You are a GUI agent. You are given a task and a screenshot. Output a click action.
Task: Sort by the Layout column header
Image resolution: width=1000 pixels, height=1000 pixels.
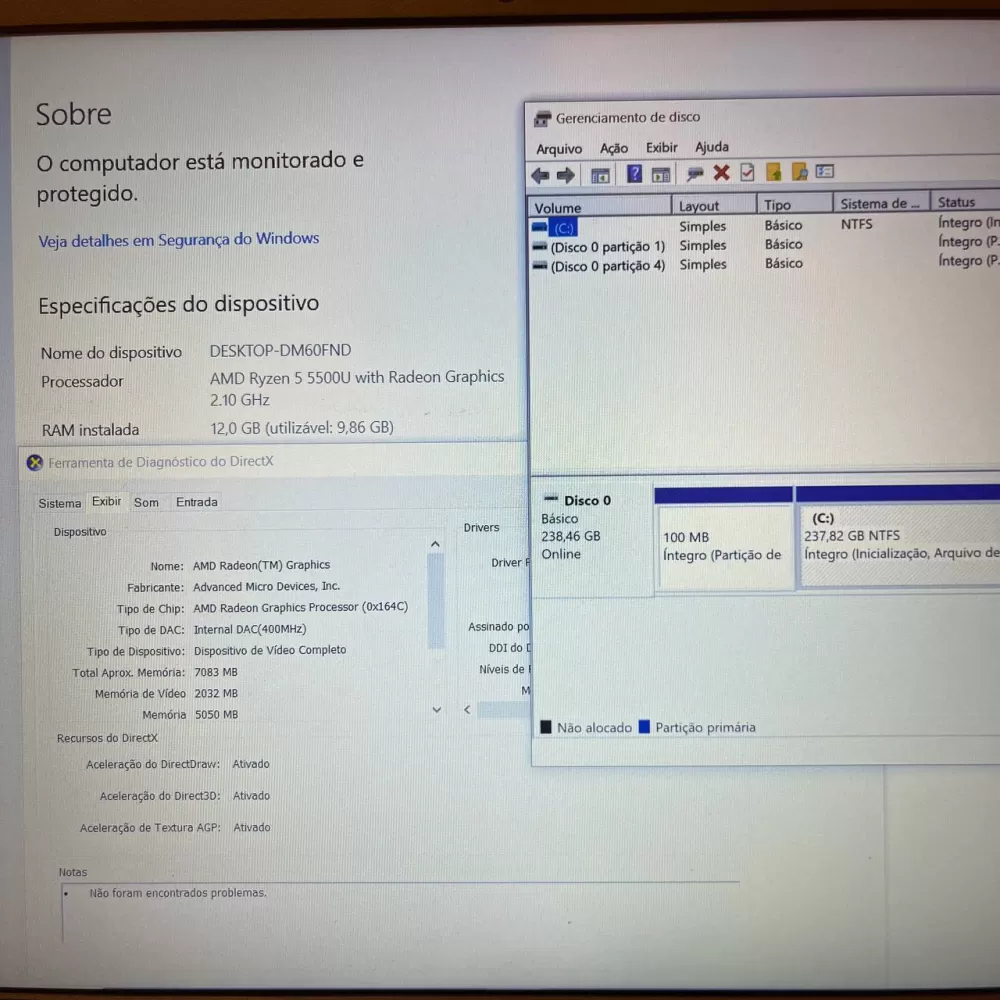tap(699, 206)
